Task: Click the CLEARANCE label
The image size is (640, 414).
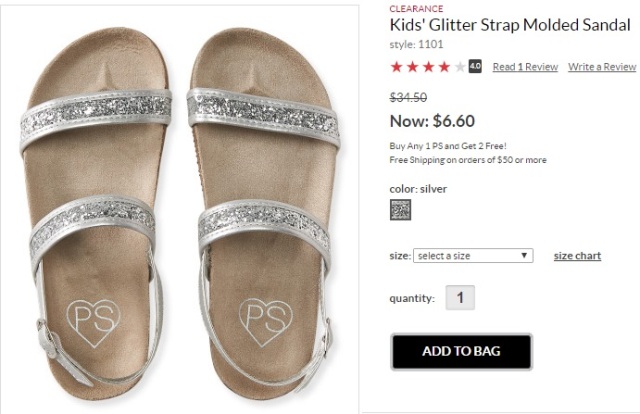Action: click(x=416, y=9)
